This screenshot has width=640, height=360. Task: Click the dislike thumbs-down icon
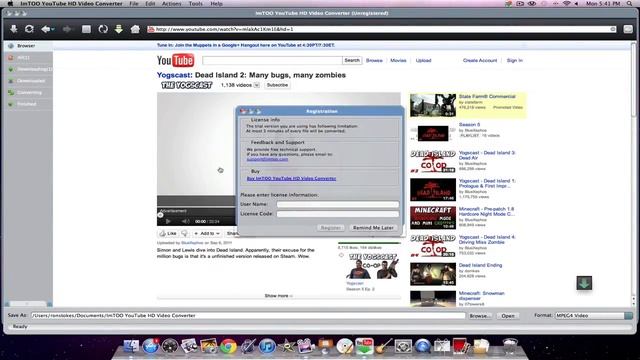tap(184, 233)
